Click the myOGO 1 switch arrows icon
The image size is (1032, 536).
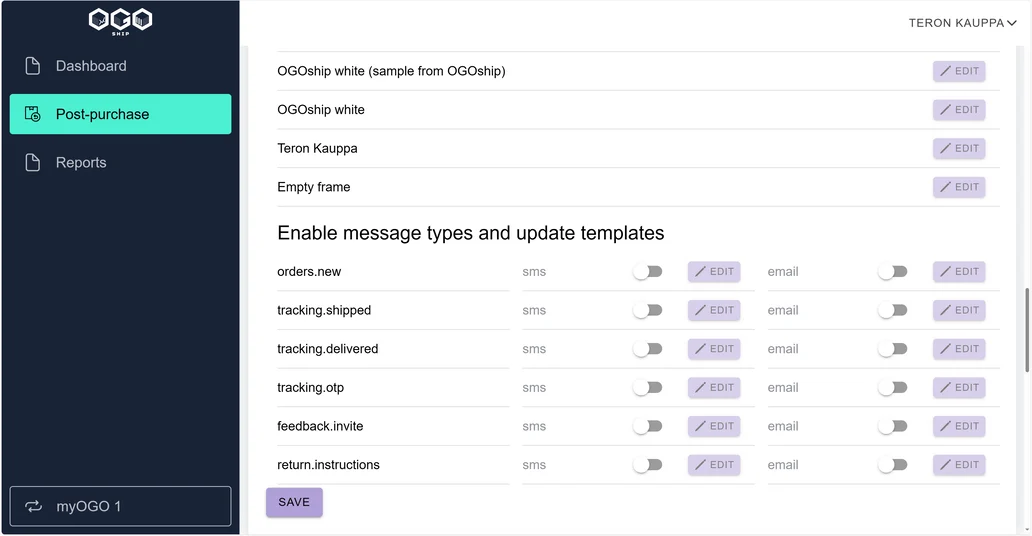34,506
